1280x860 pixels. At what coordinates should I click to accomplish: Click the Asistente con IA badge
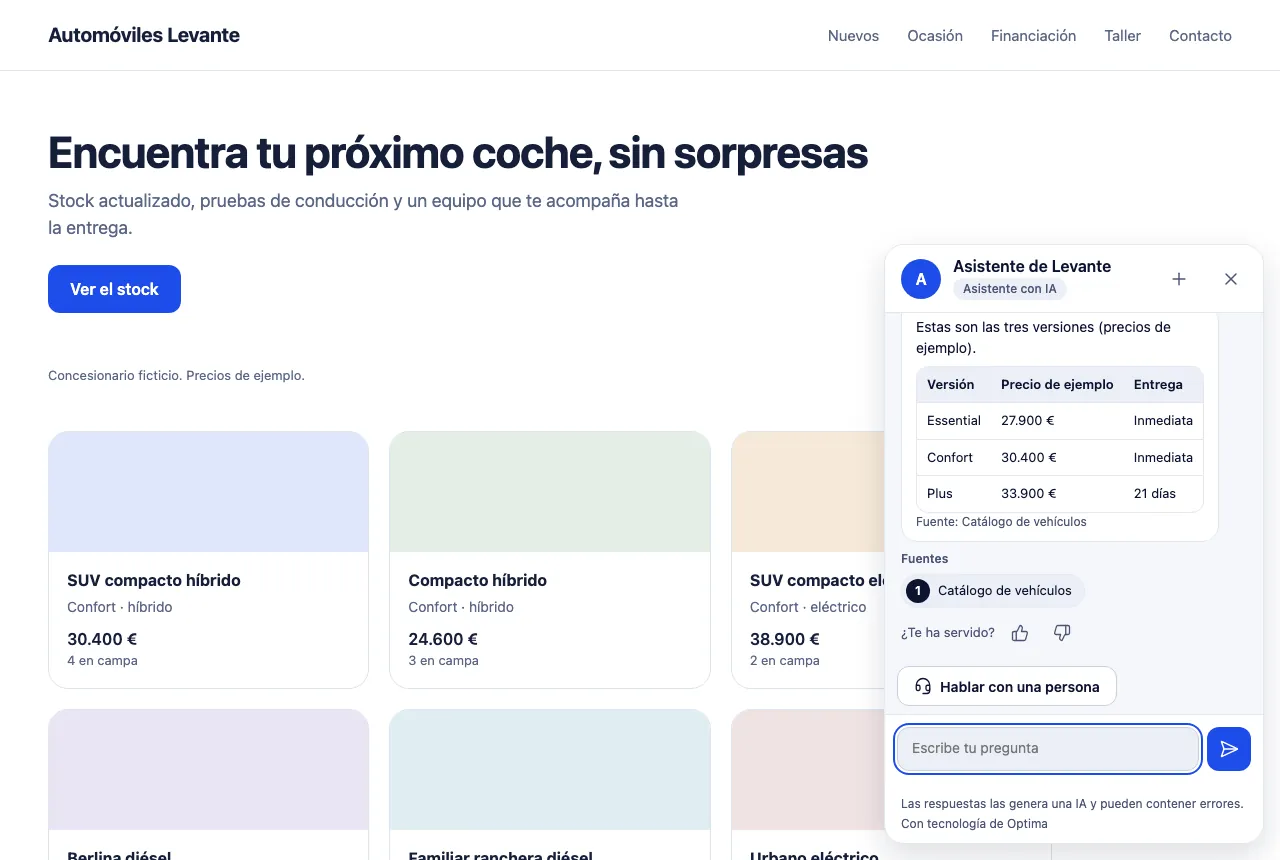tap(1010, 289)
